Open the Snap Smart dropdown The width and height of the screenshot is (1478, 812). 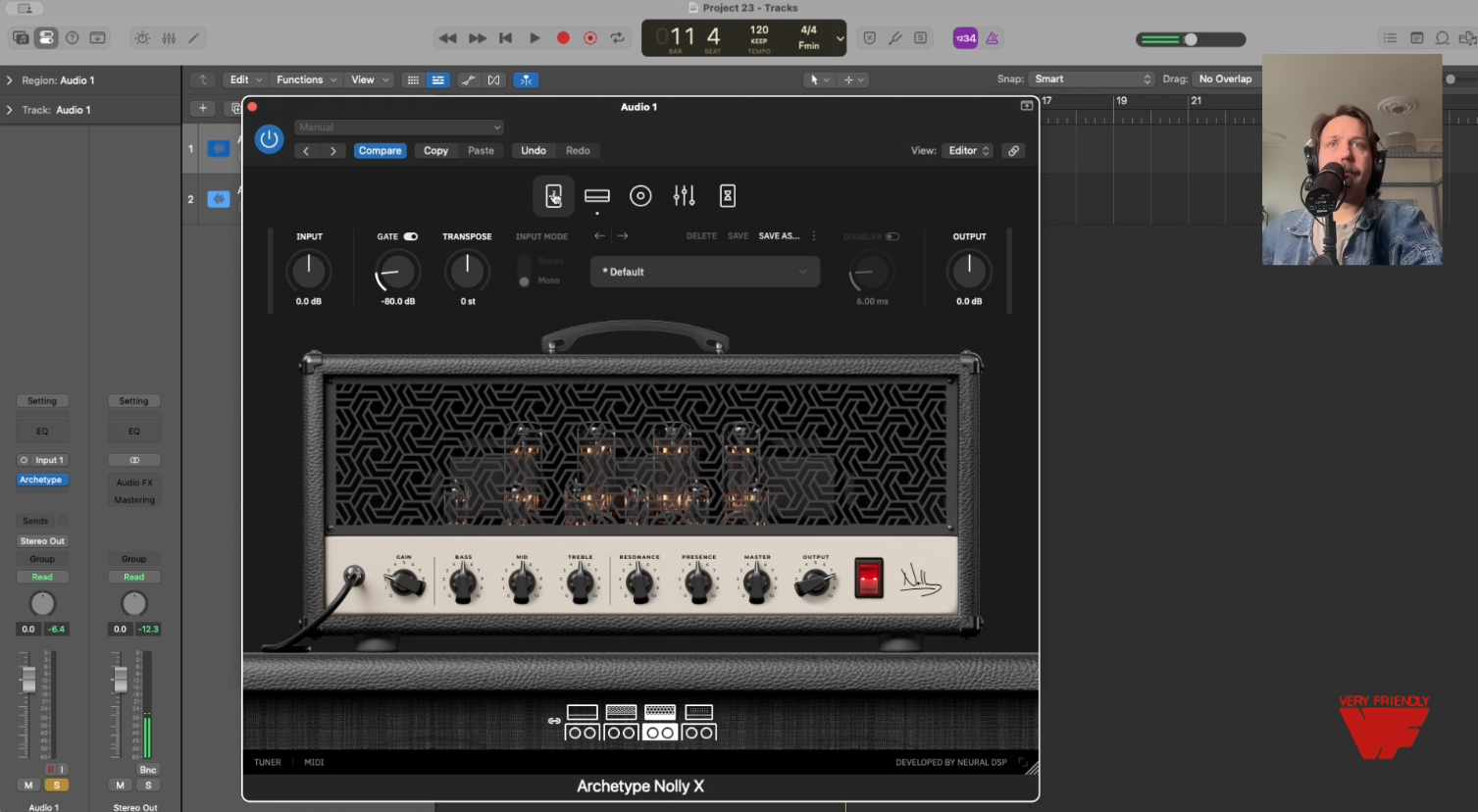pos(1092,79)
